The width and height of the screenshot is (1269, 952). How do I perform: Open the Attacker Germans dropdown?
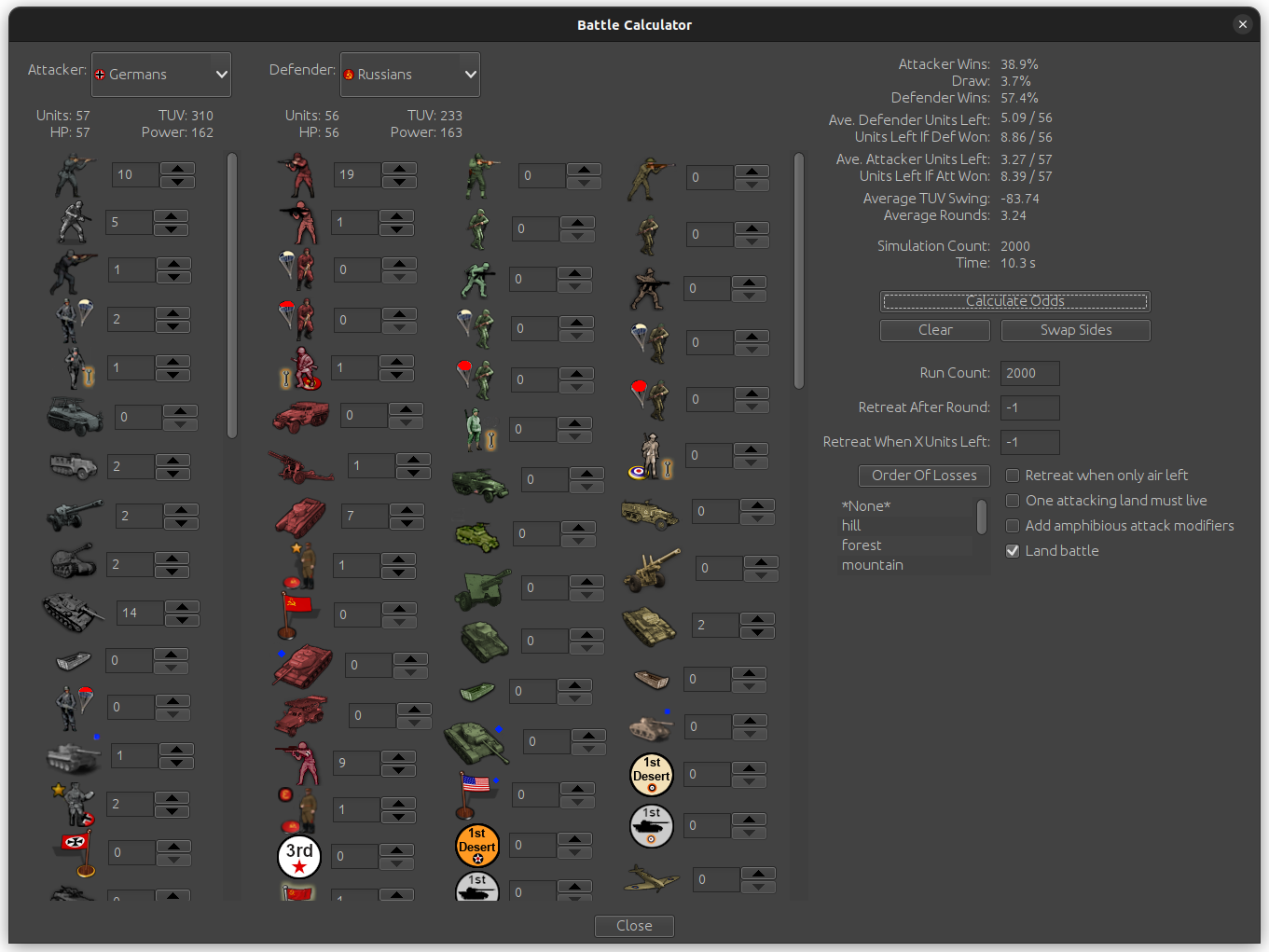[x=161, y=75]
